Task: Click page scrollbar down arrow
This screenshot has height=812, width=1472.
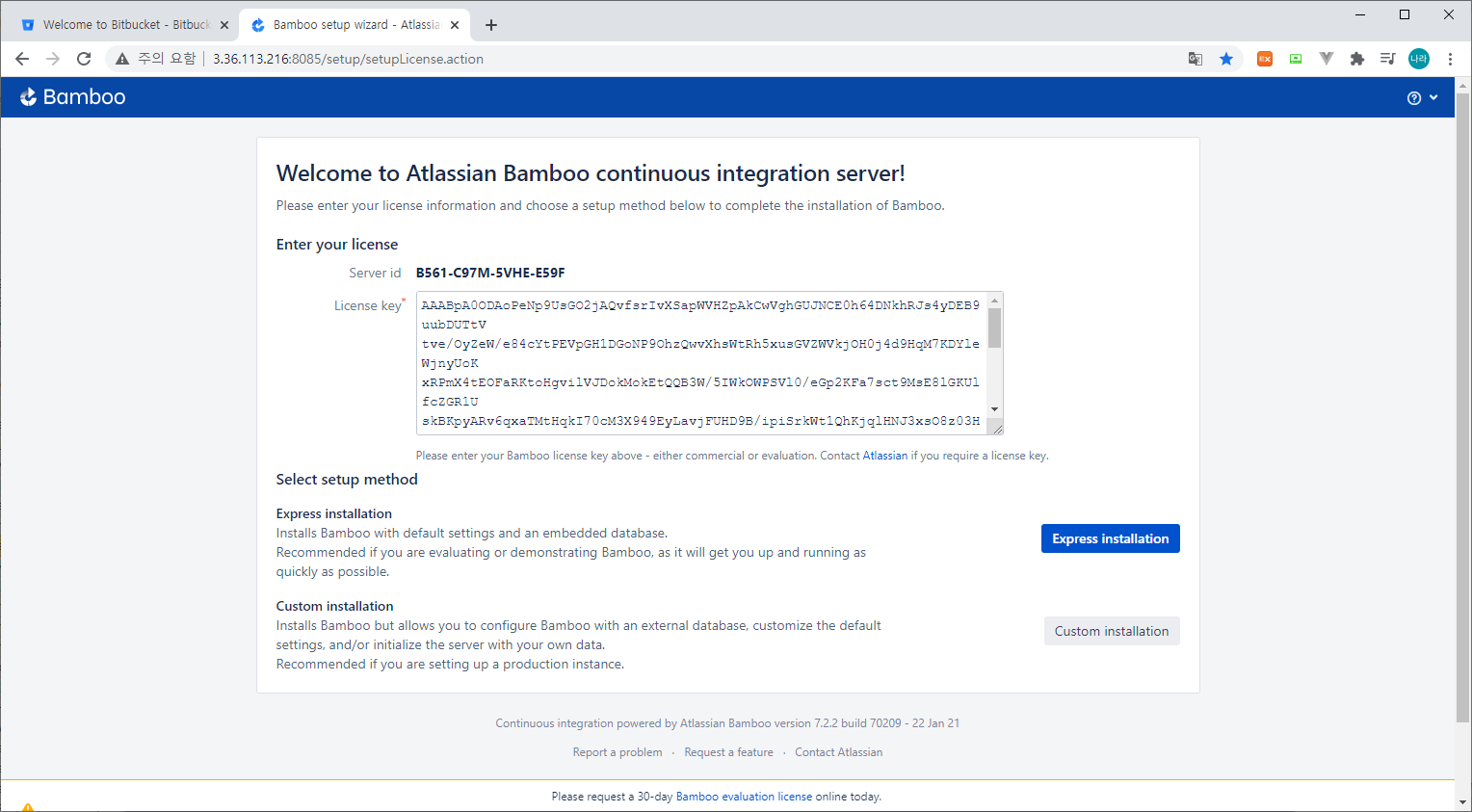Action: 1463,801
